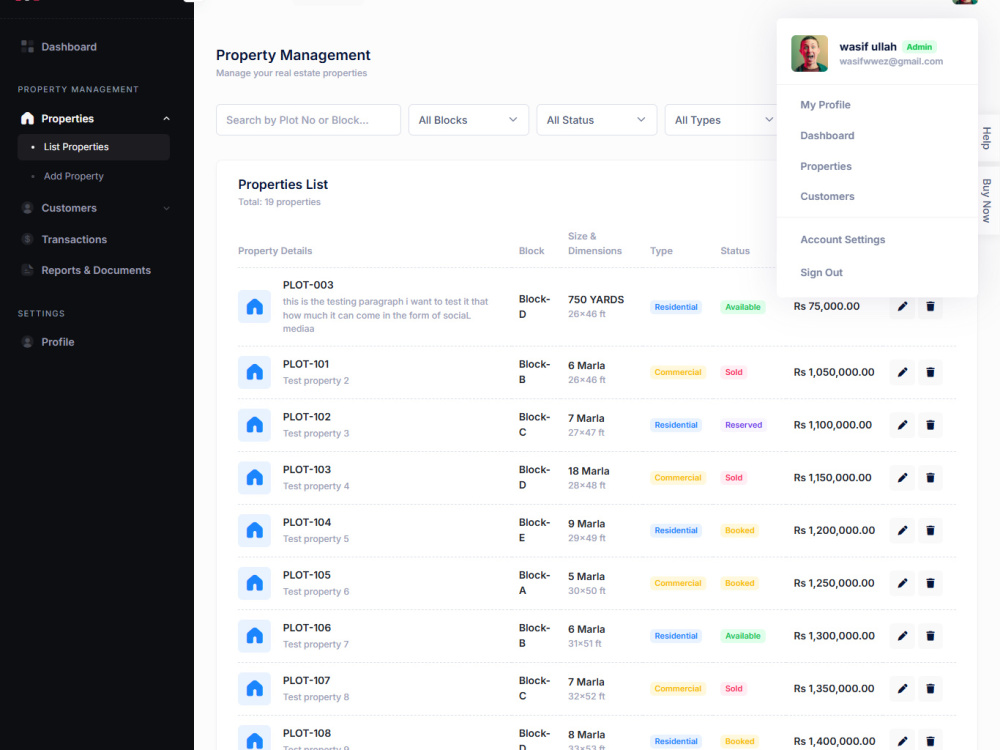Screen dimensions: 1000x750
Task: Choose Properties in the user menu
Action: 826,166
